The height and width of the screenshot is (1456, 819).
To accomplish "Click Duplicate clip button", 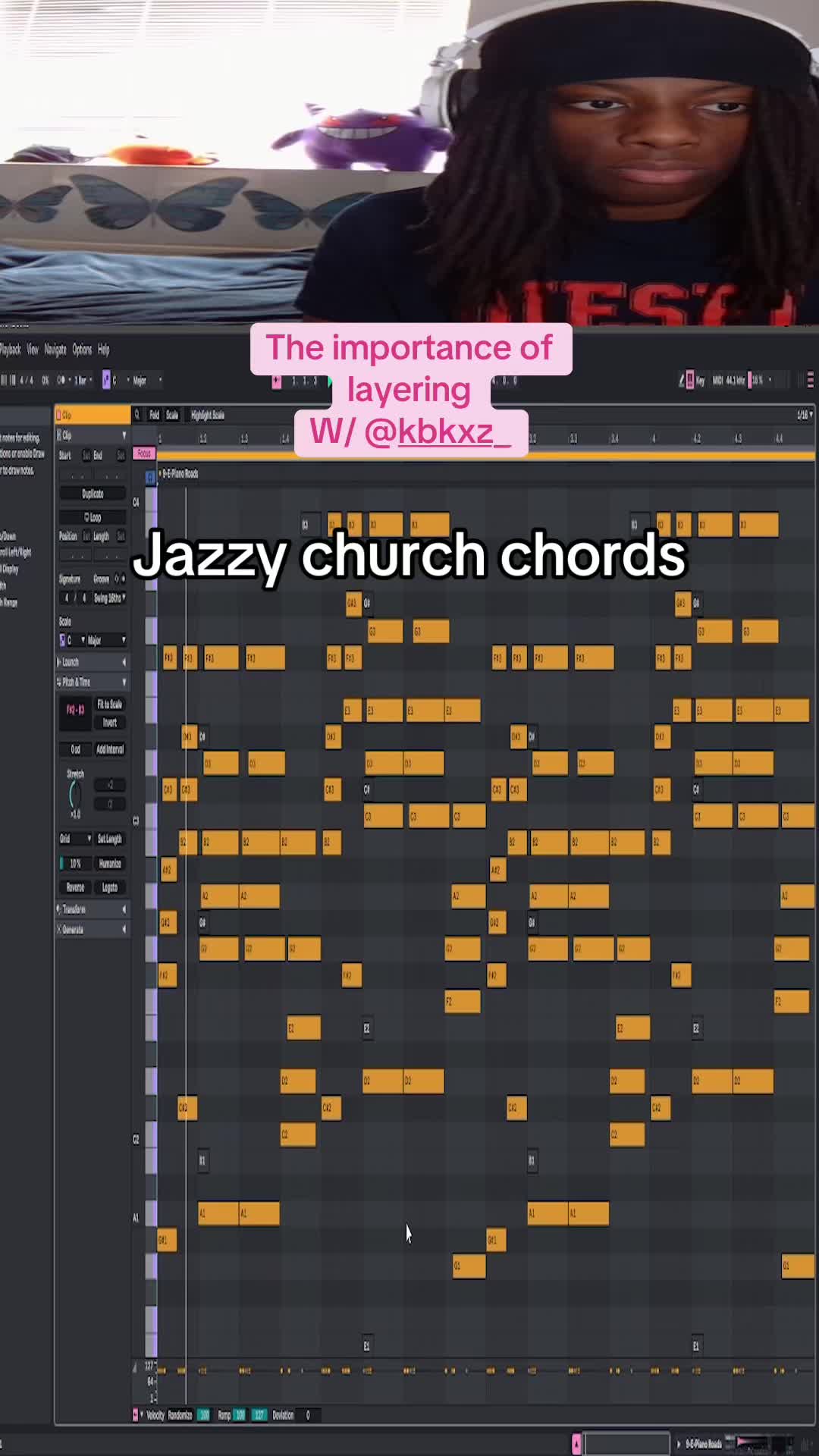I will click(93, 494).
